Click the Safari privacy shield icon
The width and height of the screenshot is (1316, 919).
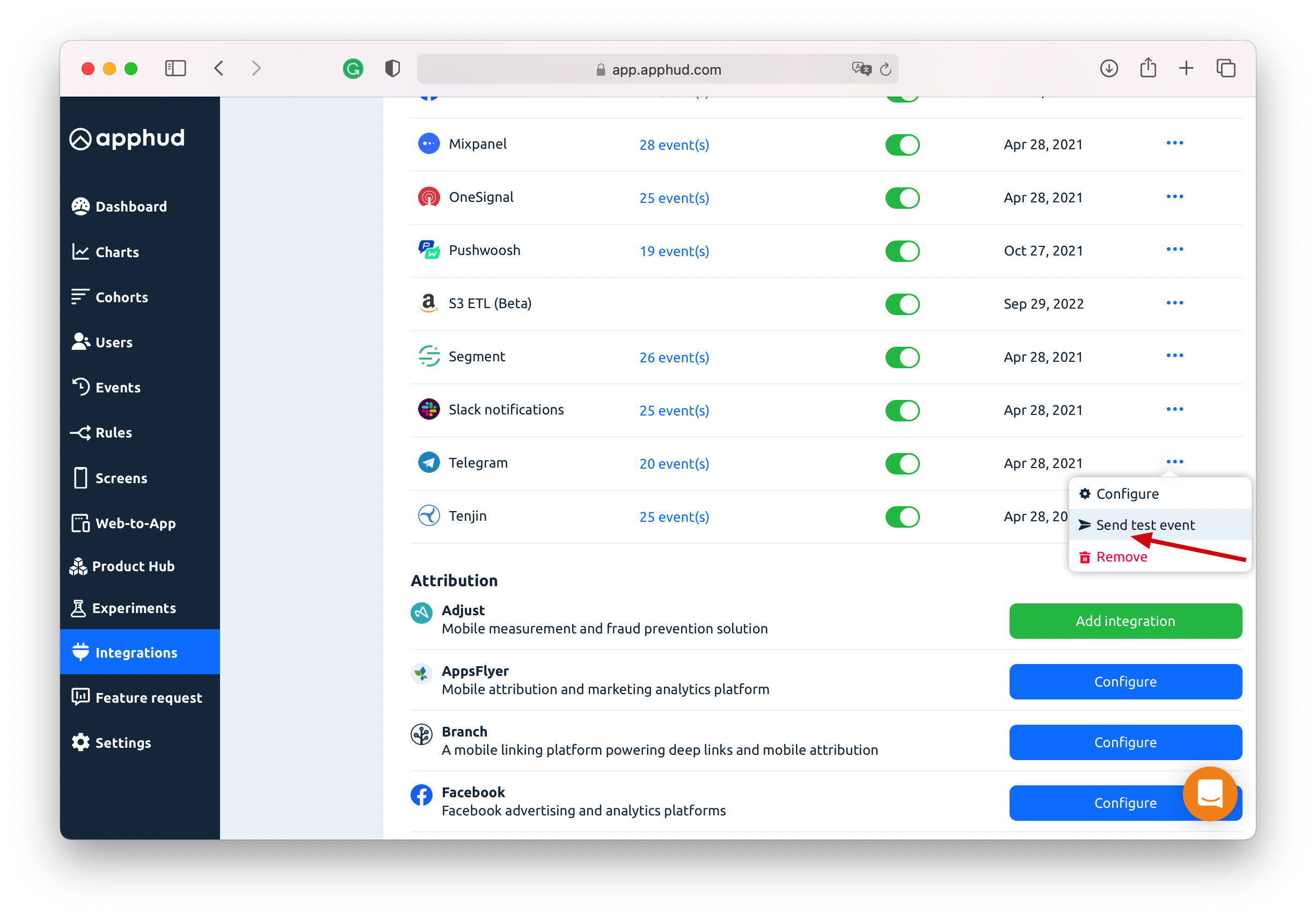coord(392,69)
